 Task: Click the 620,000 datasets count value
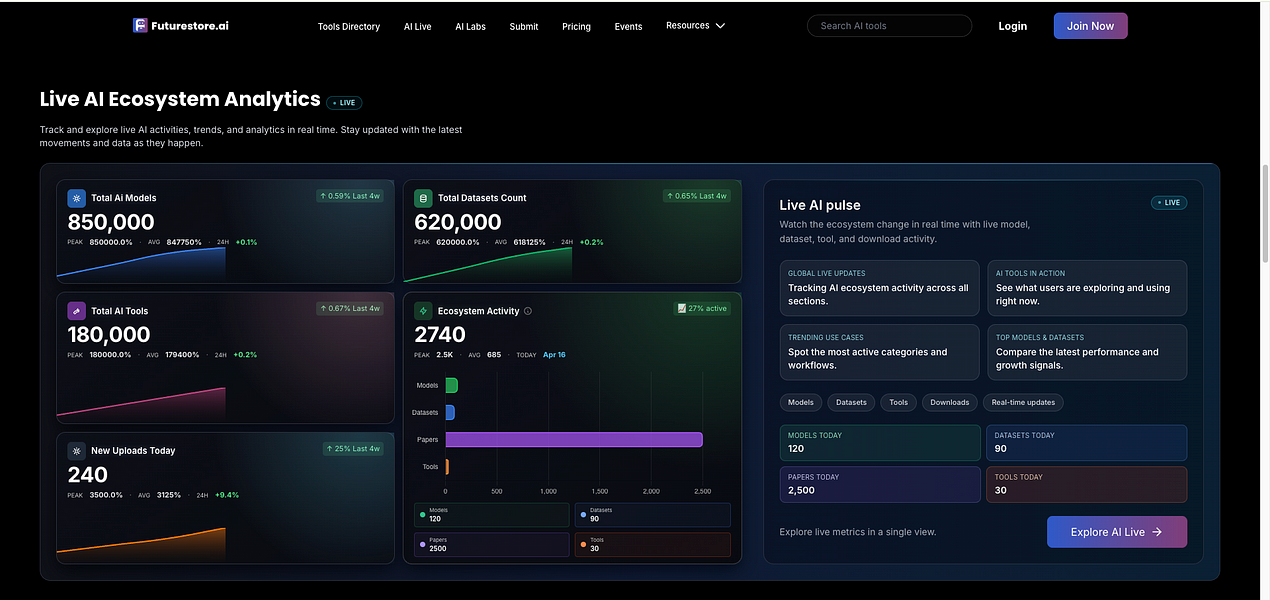tap(458, 222)
